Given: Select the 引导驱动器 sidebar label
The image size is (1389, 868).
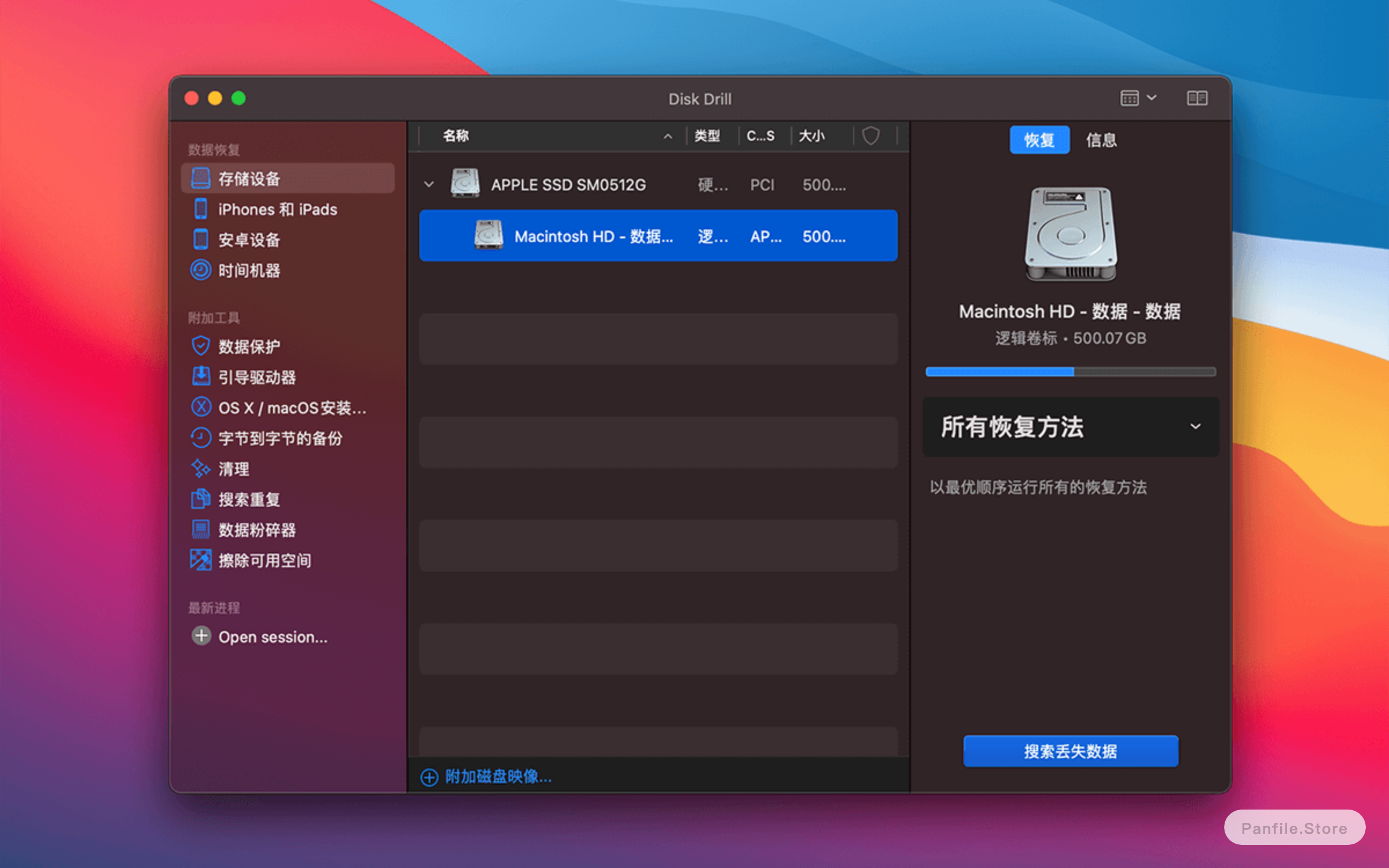Looking at the screenshot, I should point(257,377).
